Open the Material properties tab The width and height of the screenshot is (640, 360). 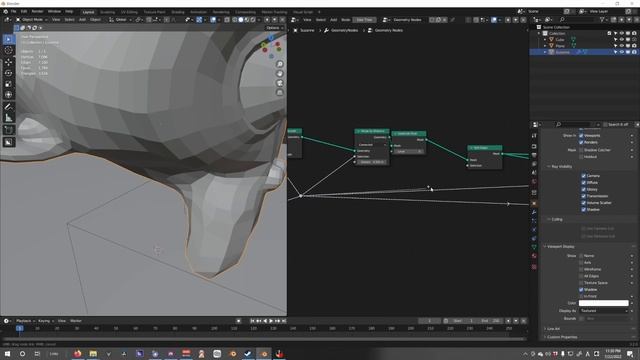[x=534, y=256]
